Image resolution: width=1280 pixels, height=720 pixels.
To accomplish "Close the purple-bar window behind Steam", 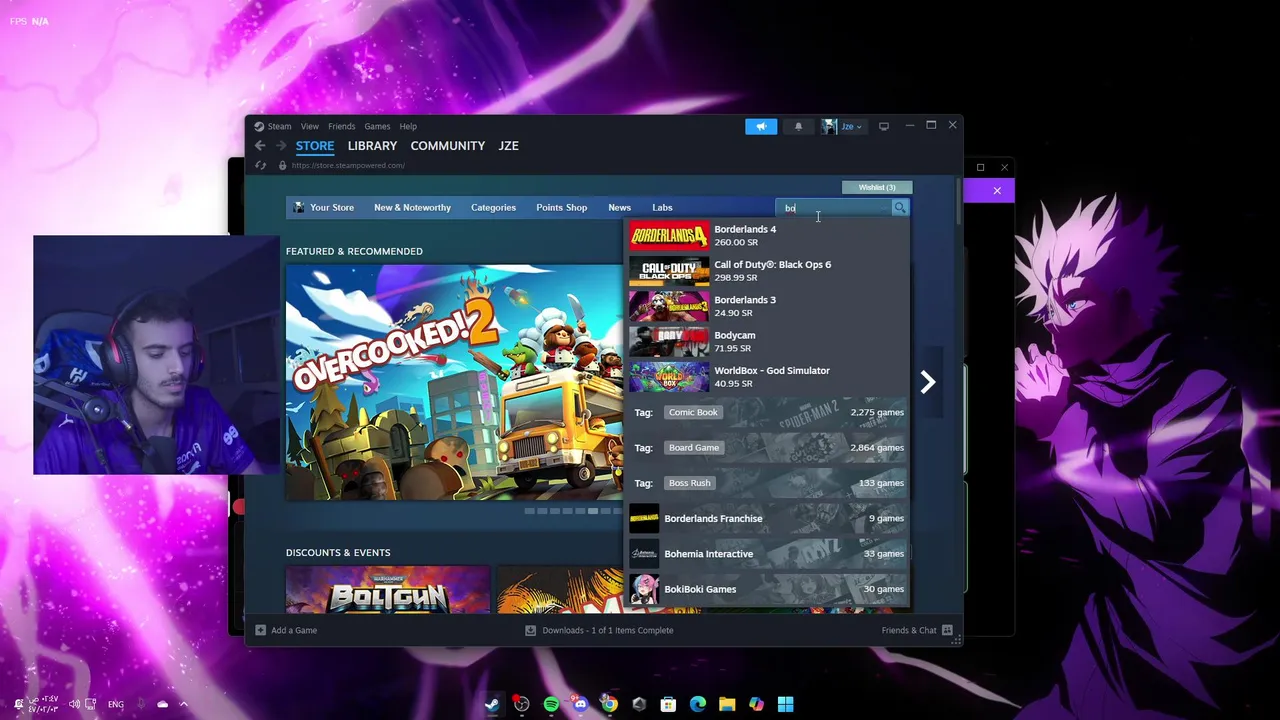I will tap(997, 190).
